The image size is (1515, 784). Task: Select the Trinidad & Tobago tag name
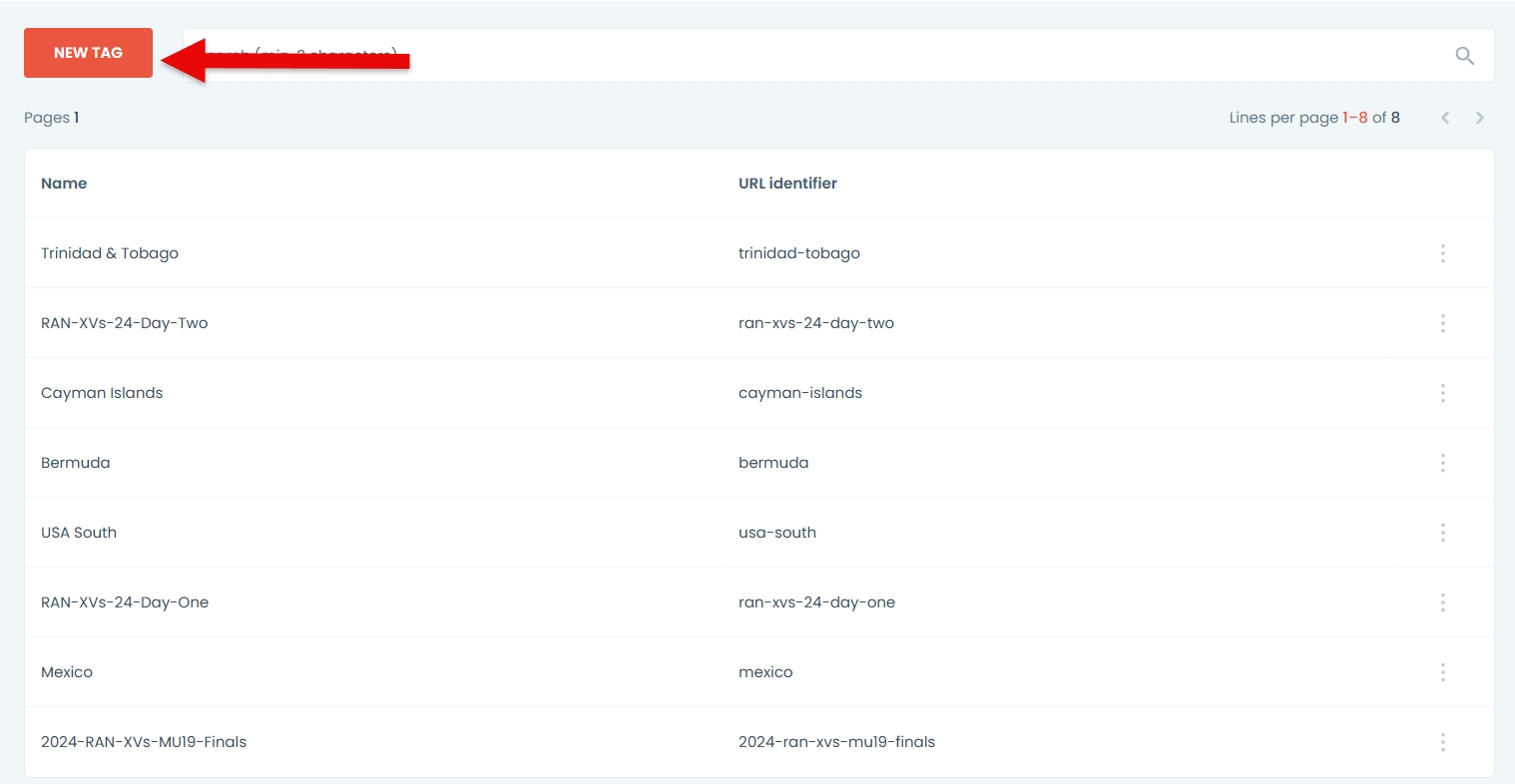110,253
